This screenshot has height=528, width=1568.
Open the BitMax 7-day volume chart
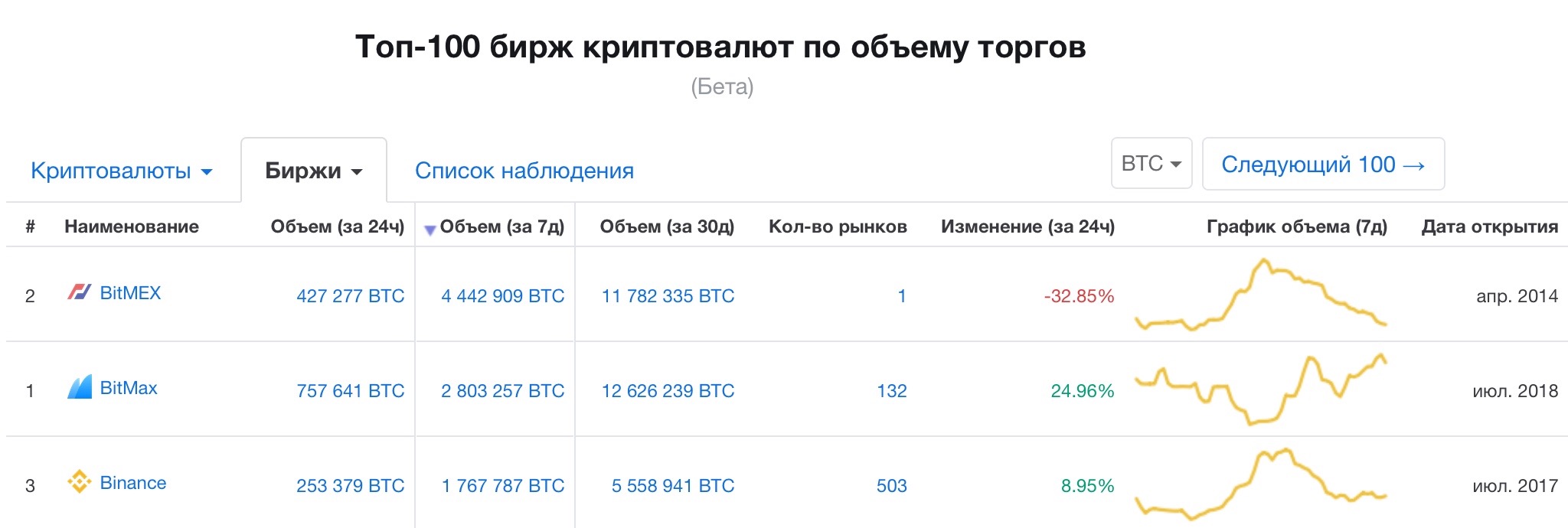coord(1260,390)
